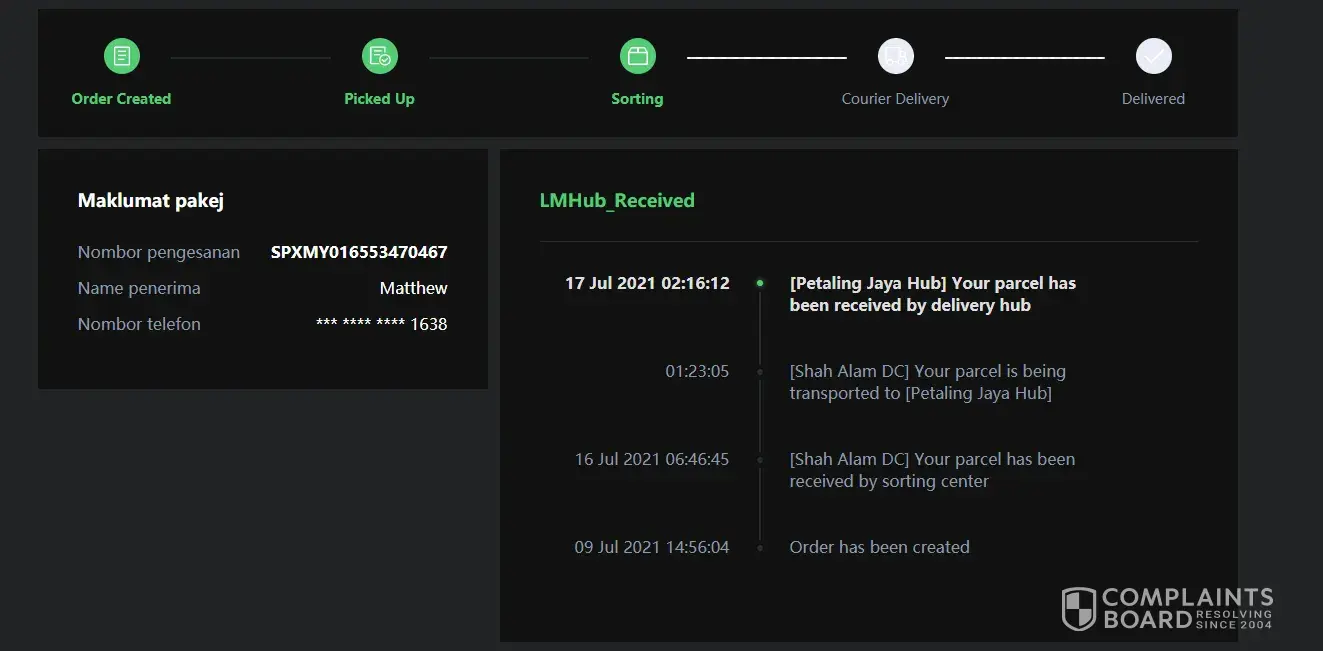Click the Picked Up step icon

(x=380, y=56)
